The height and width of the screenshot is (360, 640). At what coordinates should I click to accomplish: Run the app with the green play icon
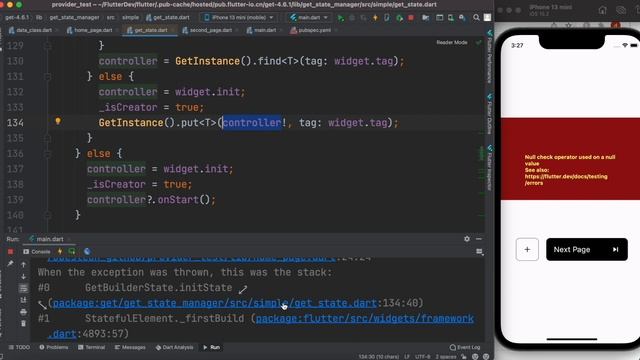click(340, 18)
